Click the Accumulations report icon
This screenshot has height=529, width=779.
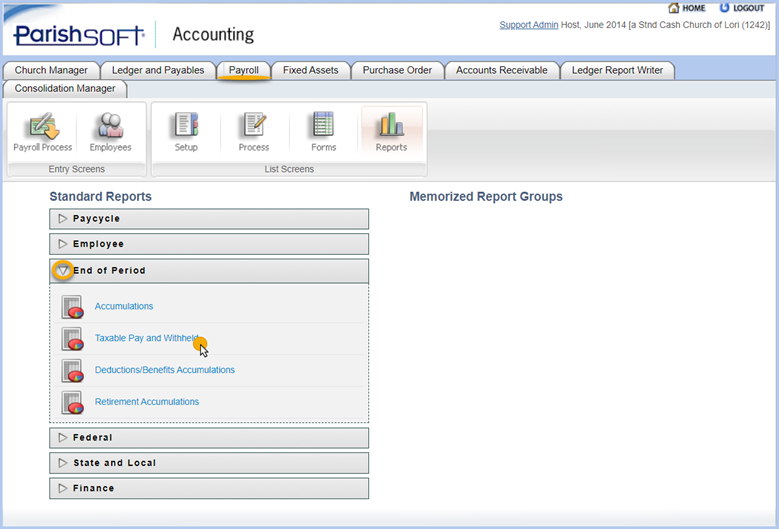click(x=72, y=307)
